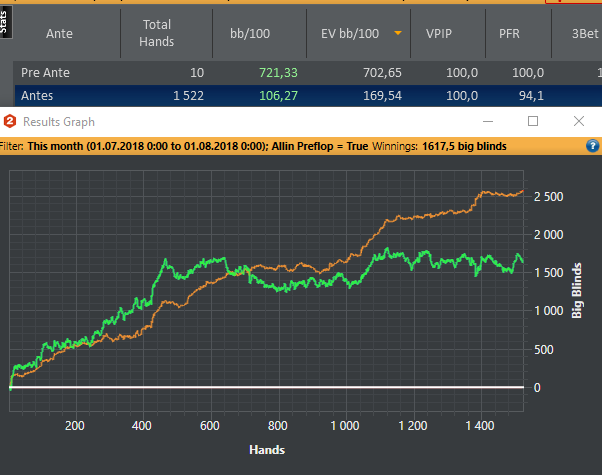Sort by 3Bet column header
Screen dimensions: 602x475
point(585,33)
